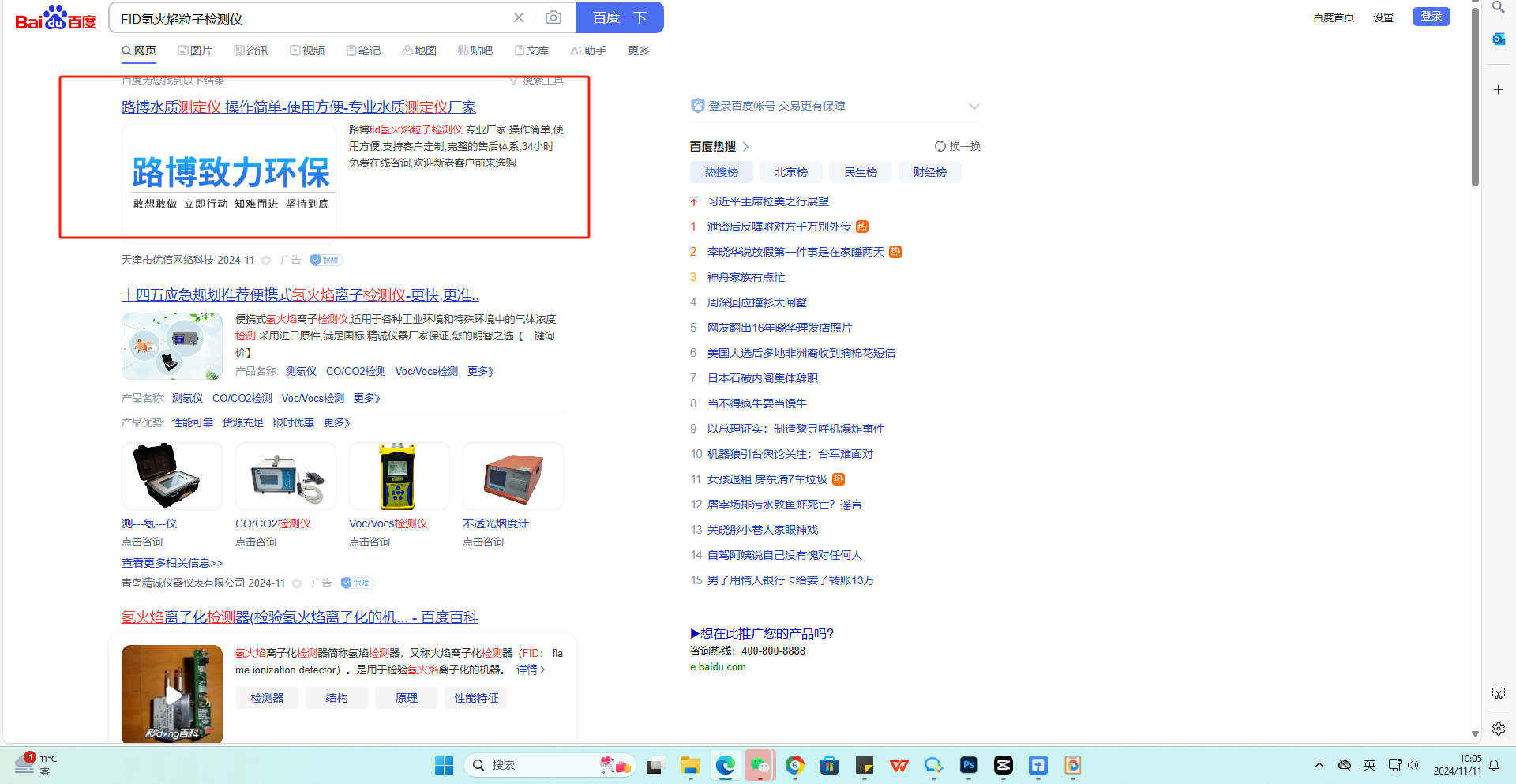
Task: Click the 登录 login button
Action: (x=1431, y=17)
